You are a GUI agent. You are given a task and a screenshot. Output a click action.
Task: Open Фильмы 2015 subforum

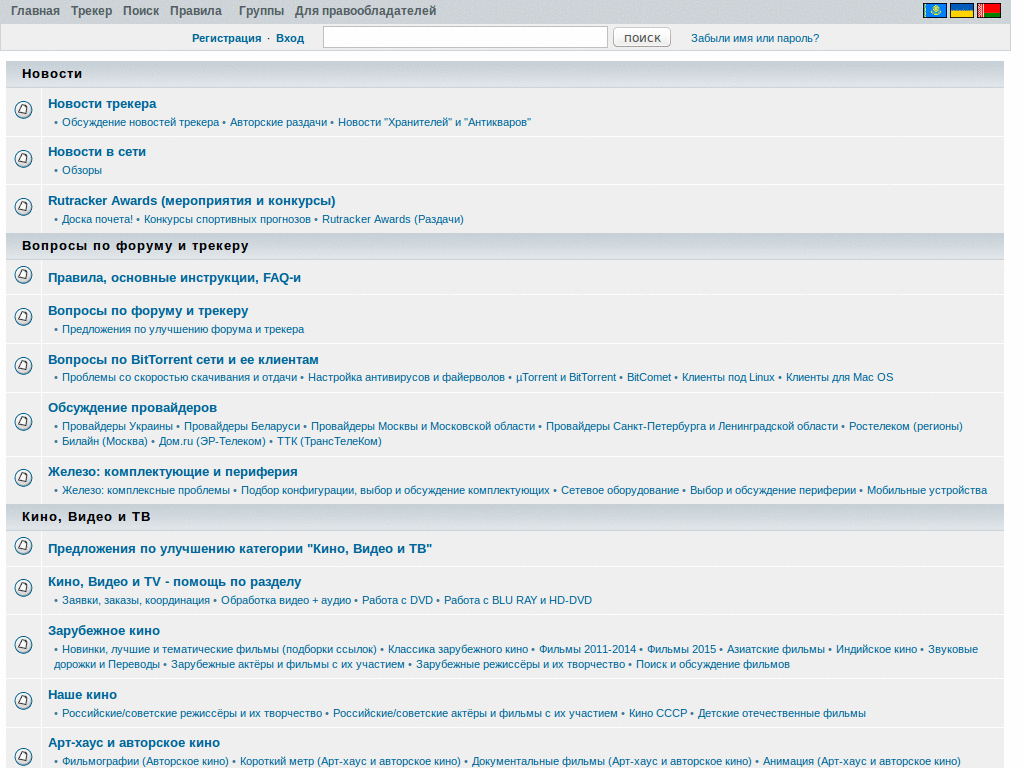[x=681, y=649]
